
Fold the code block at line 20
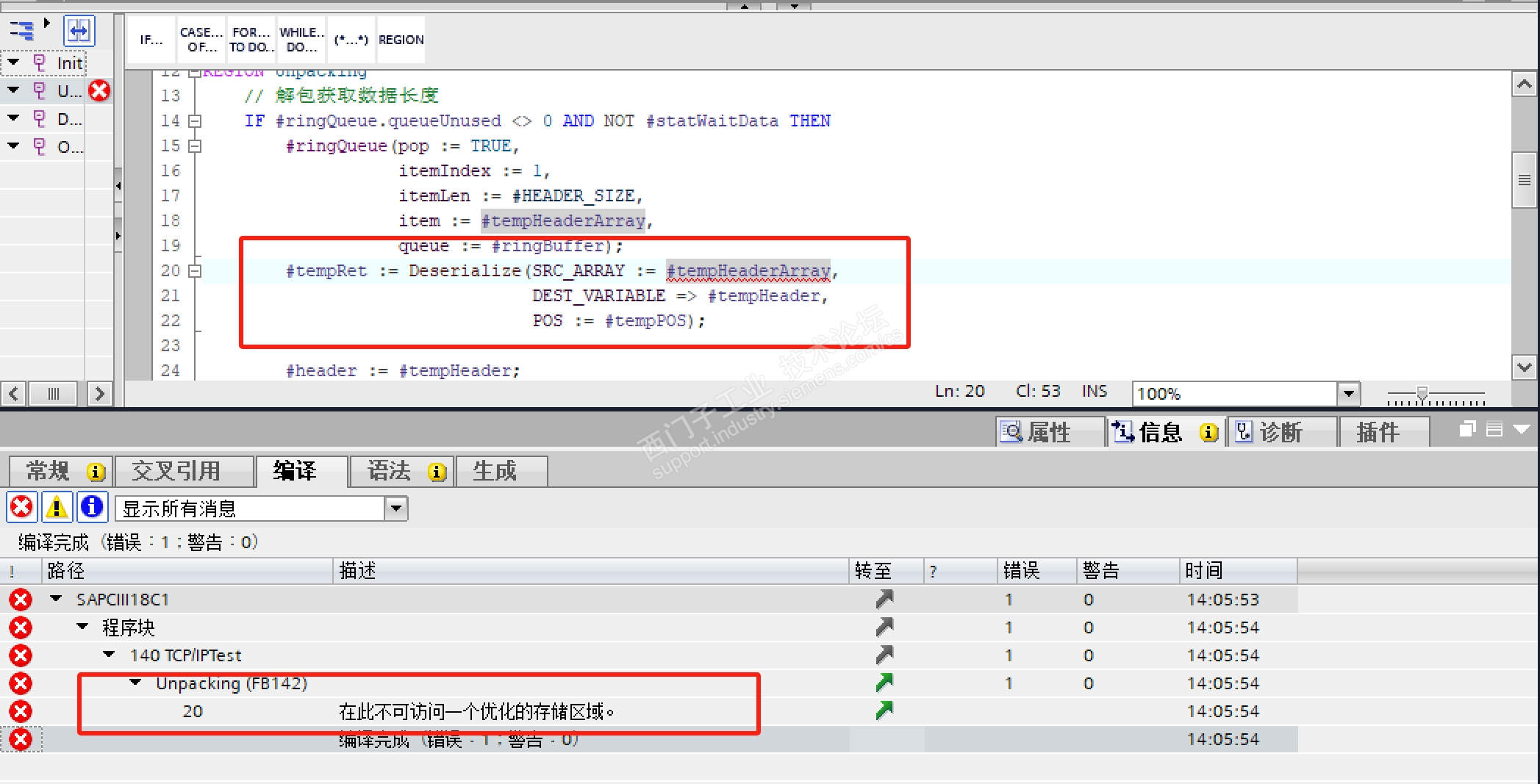coord(195,271)
